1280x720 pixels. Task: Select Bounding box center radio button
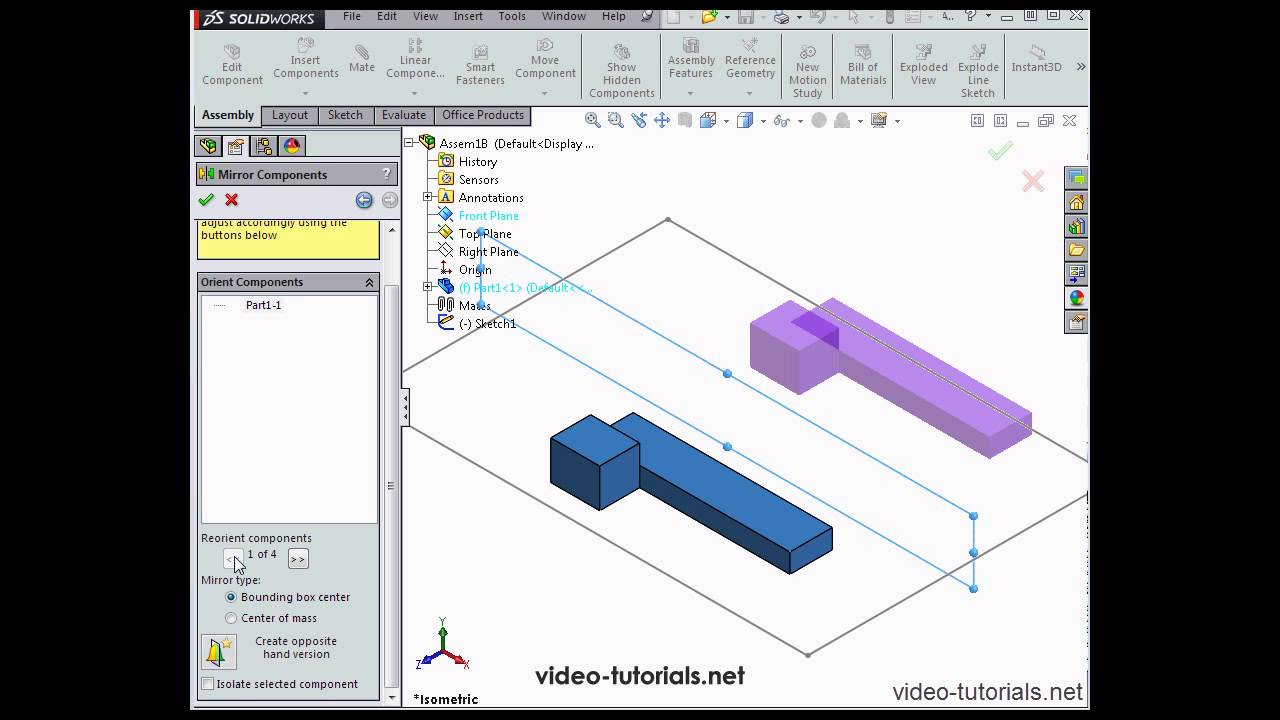[231, 597]
